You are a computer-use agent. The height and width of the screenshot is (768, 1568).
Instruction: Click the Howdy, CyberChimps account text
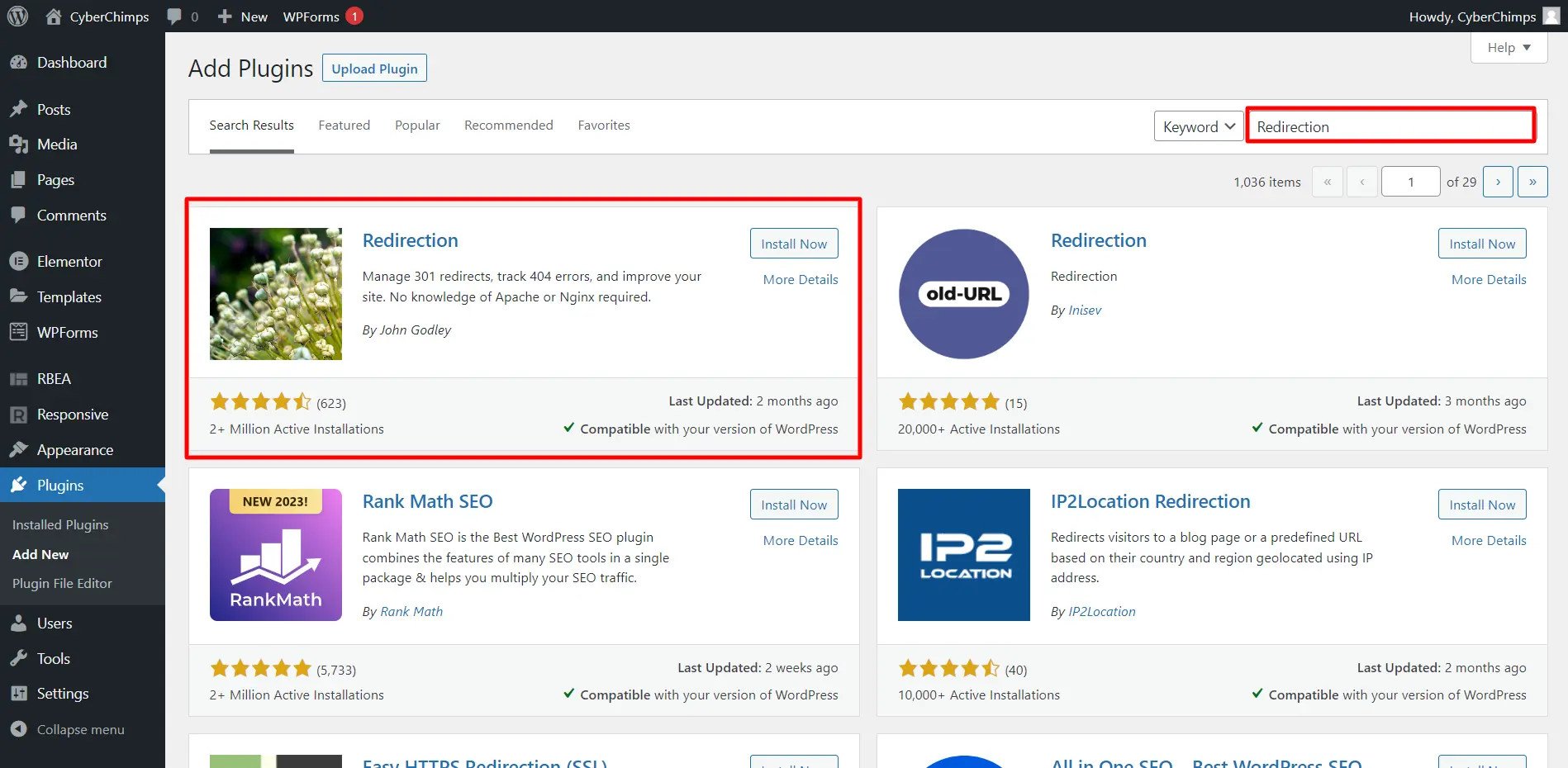click(1472, 17)
